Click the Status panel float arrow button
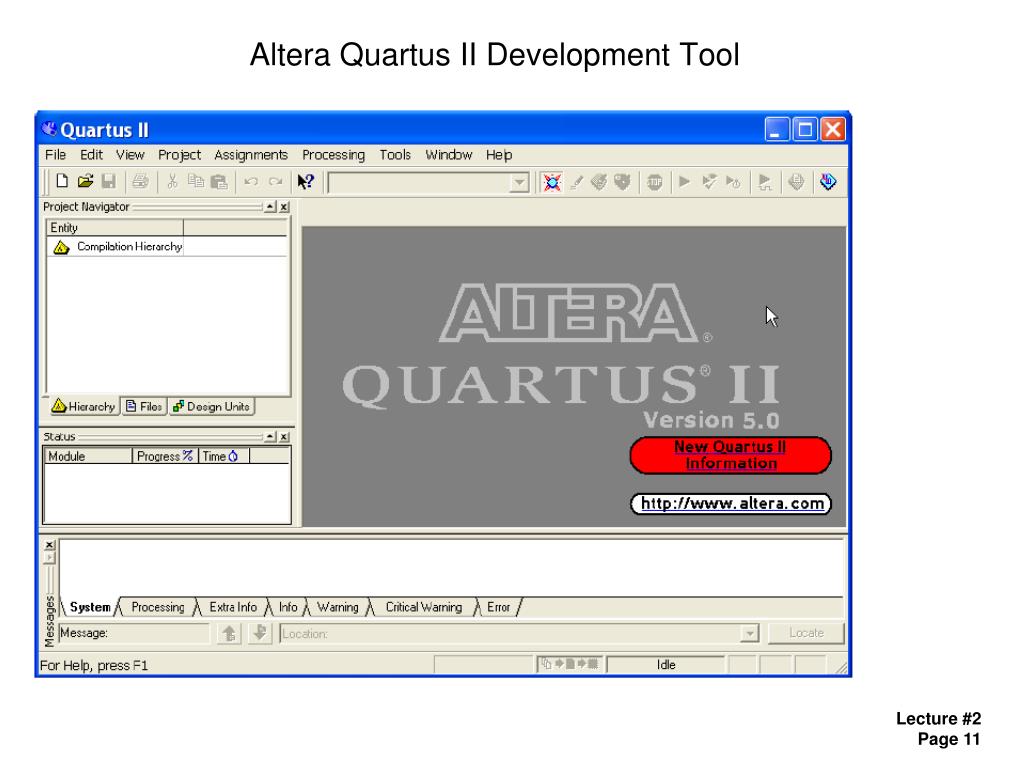This screenshot has width=1024, height=768. (270, 436)
